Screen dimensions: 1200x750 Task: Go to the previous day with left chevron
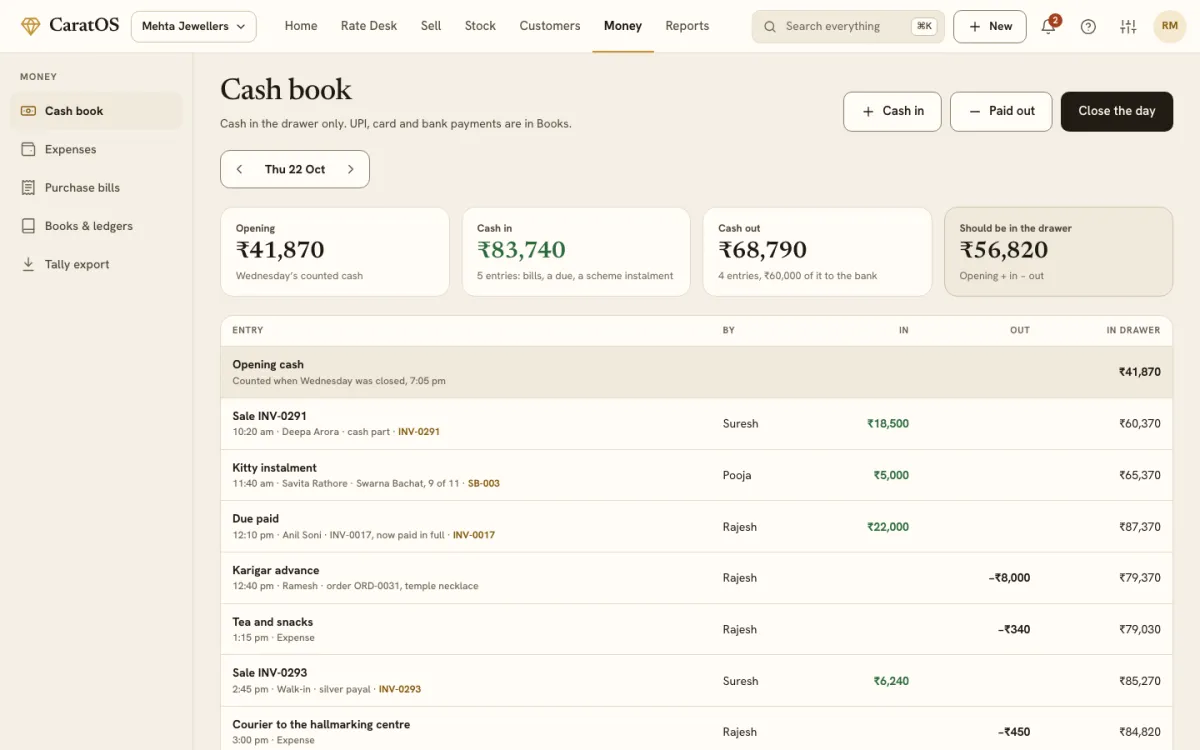coord(239,169)
